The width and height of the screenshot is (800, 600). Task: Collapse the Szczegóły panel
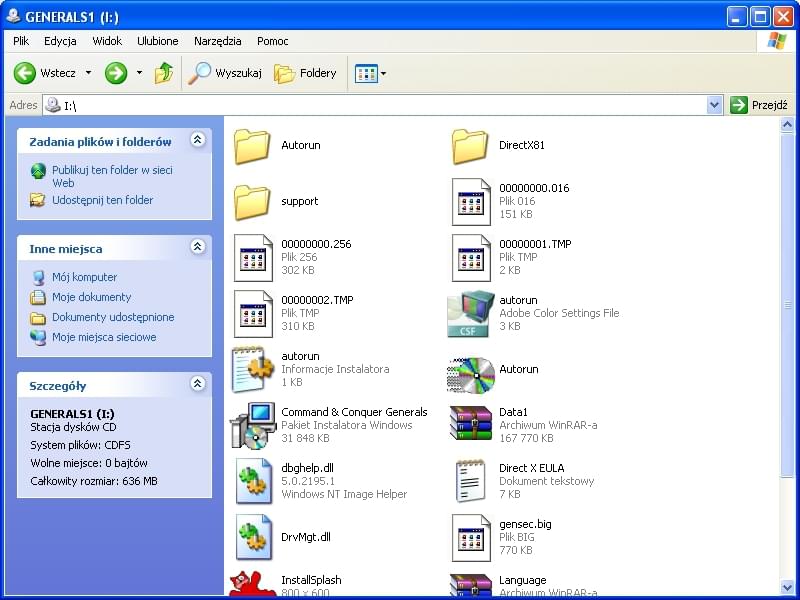point(197,383)
